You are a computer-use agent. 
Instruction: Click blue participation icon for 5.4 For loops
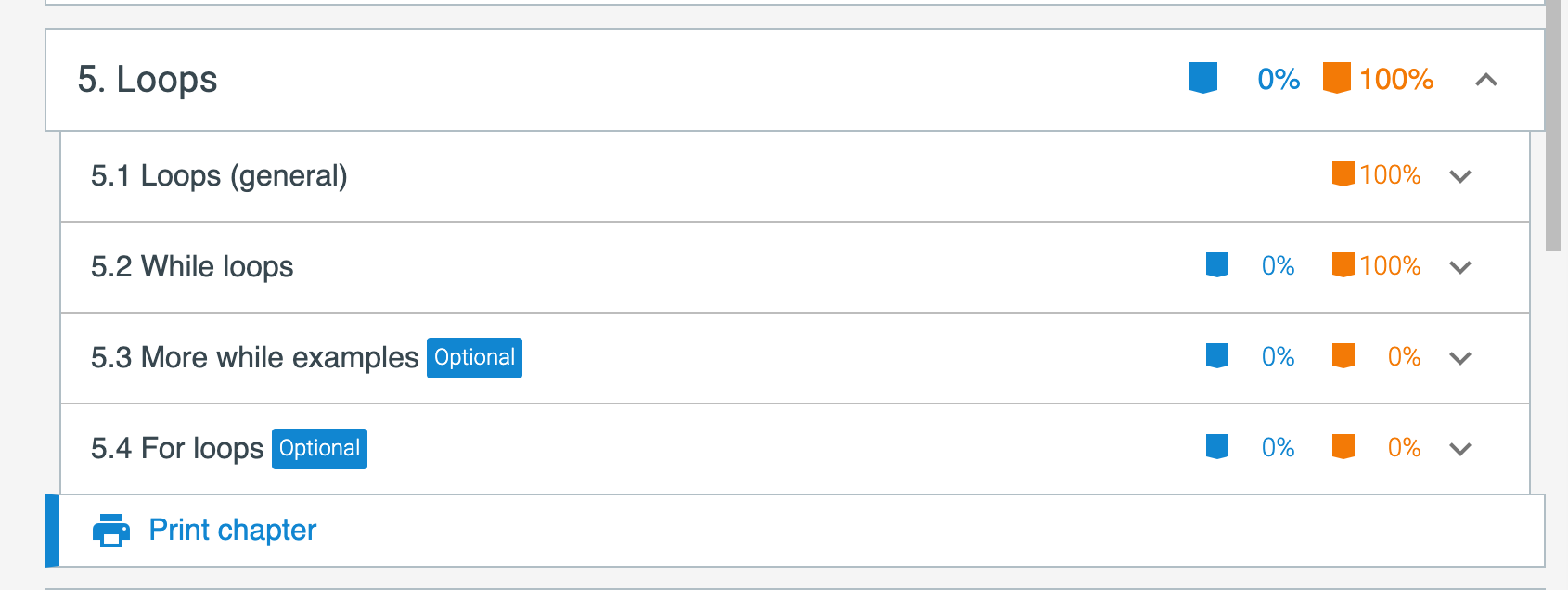(x=1216, y=447)
